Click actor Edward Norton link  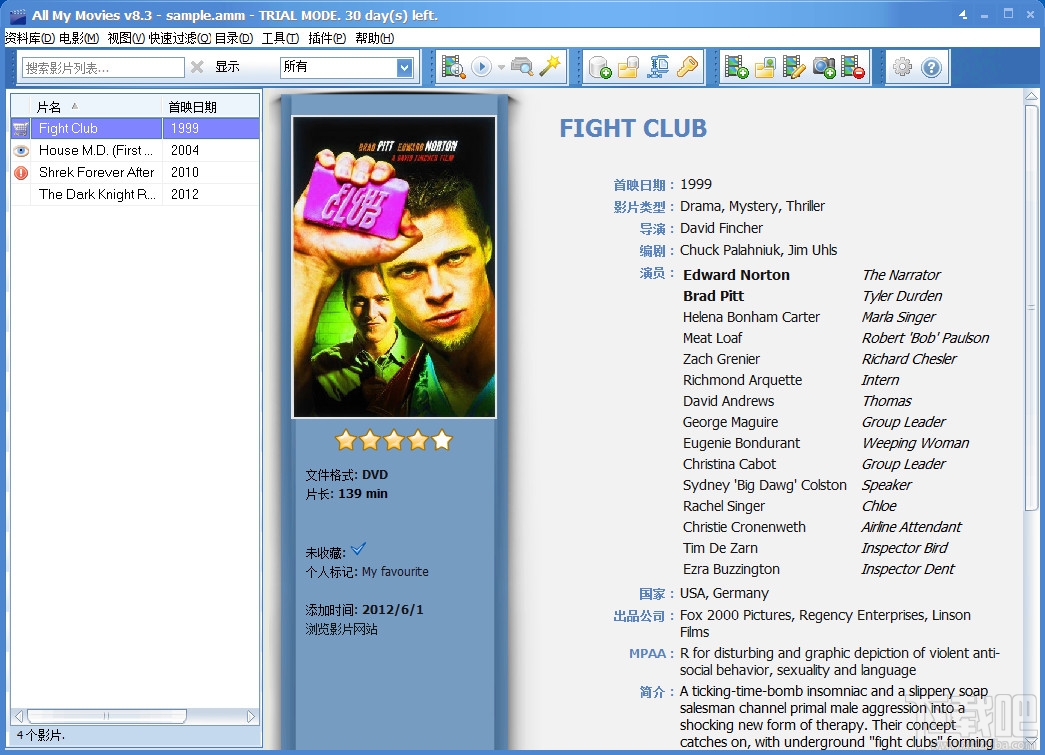736,275
